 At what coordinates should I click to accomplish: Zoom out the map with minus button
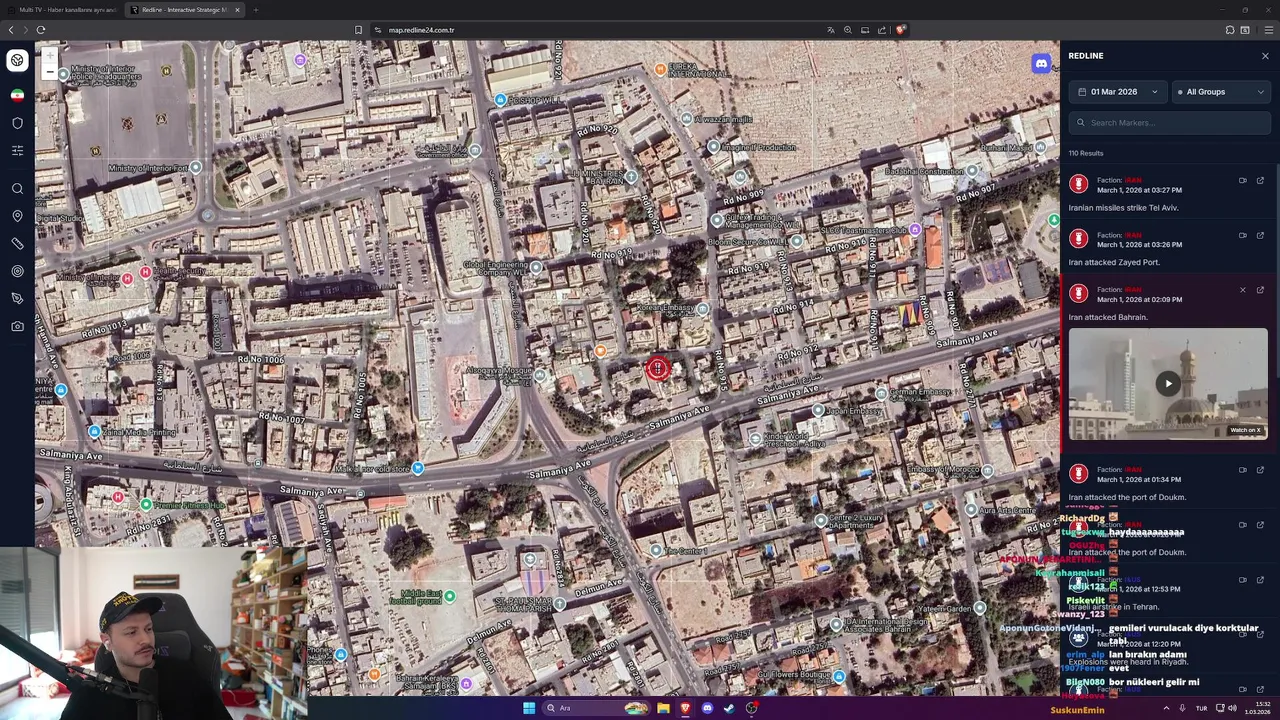pyautogui.click(x=49, y=71)
